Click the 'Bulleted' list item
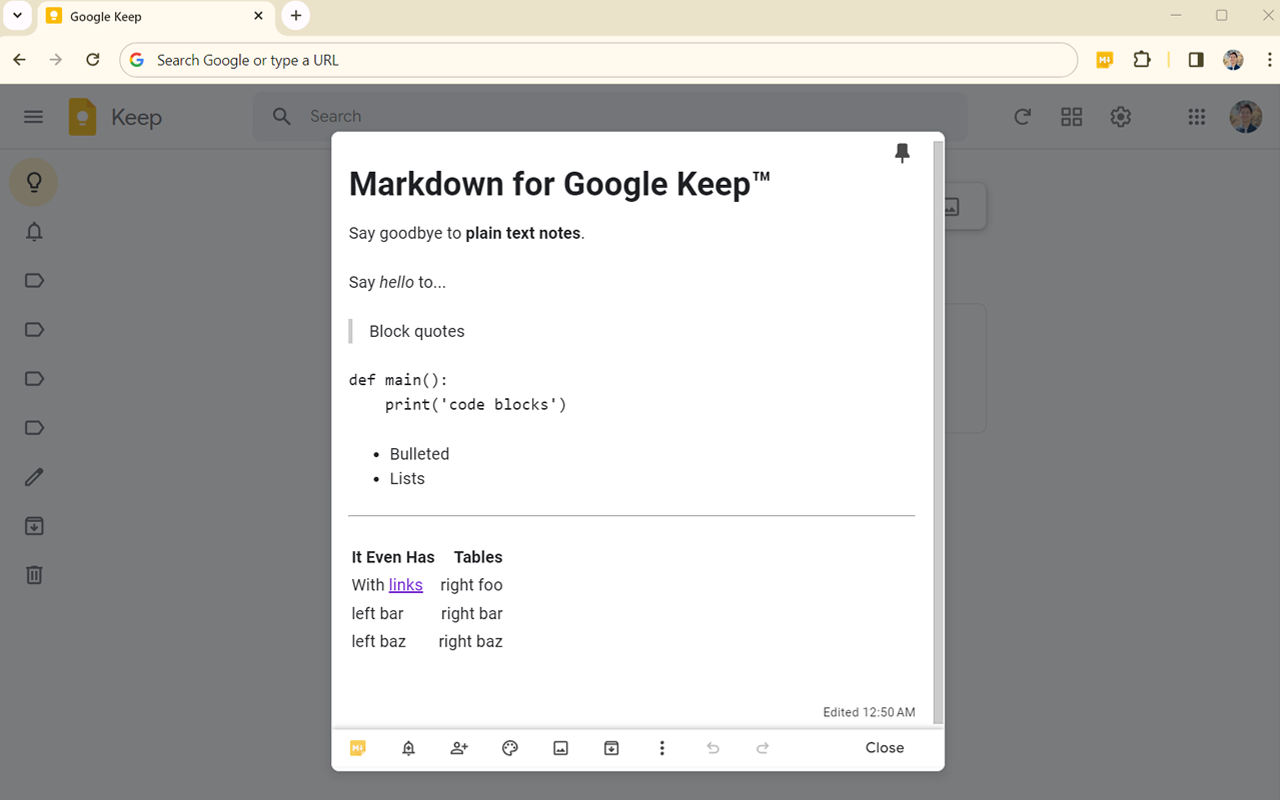This screenshot has width=1280, height=800. [x=419, y=454]
